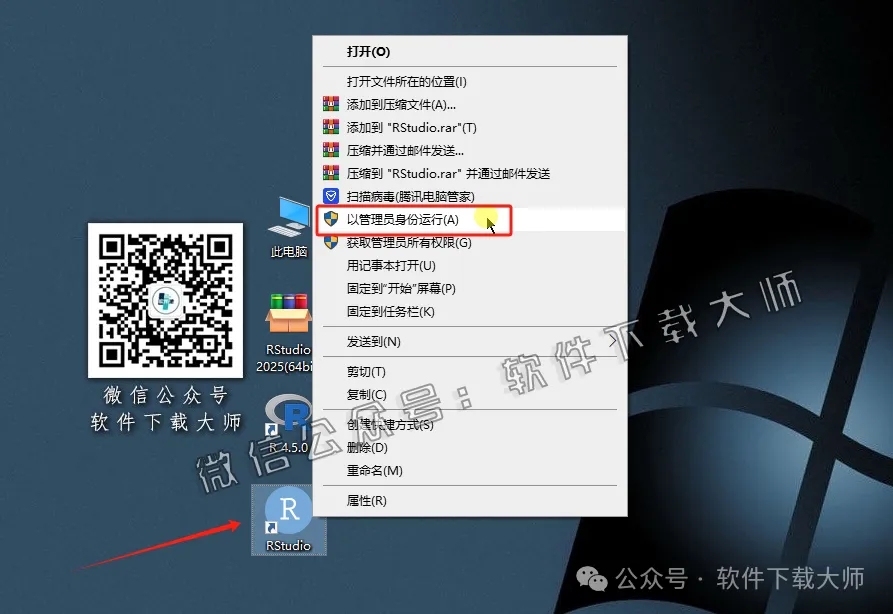Cut the file using 剪切

368,370
